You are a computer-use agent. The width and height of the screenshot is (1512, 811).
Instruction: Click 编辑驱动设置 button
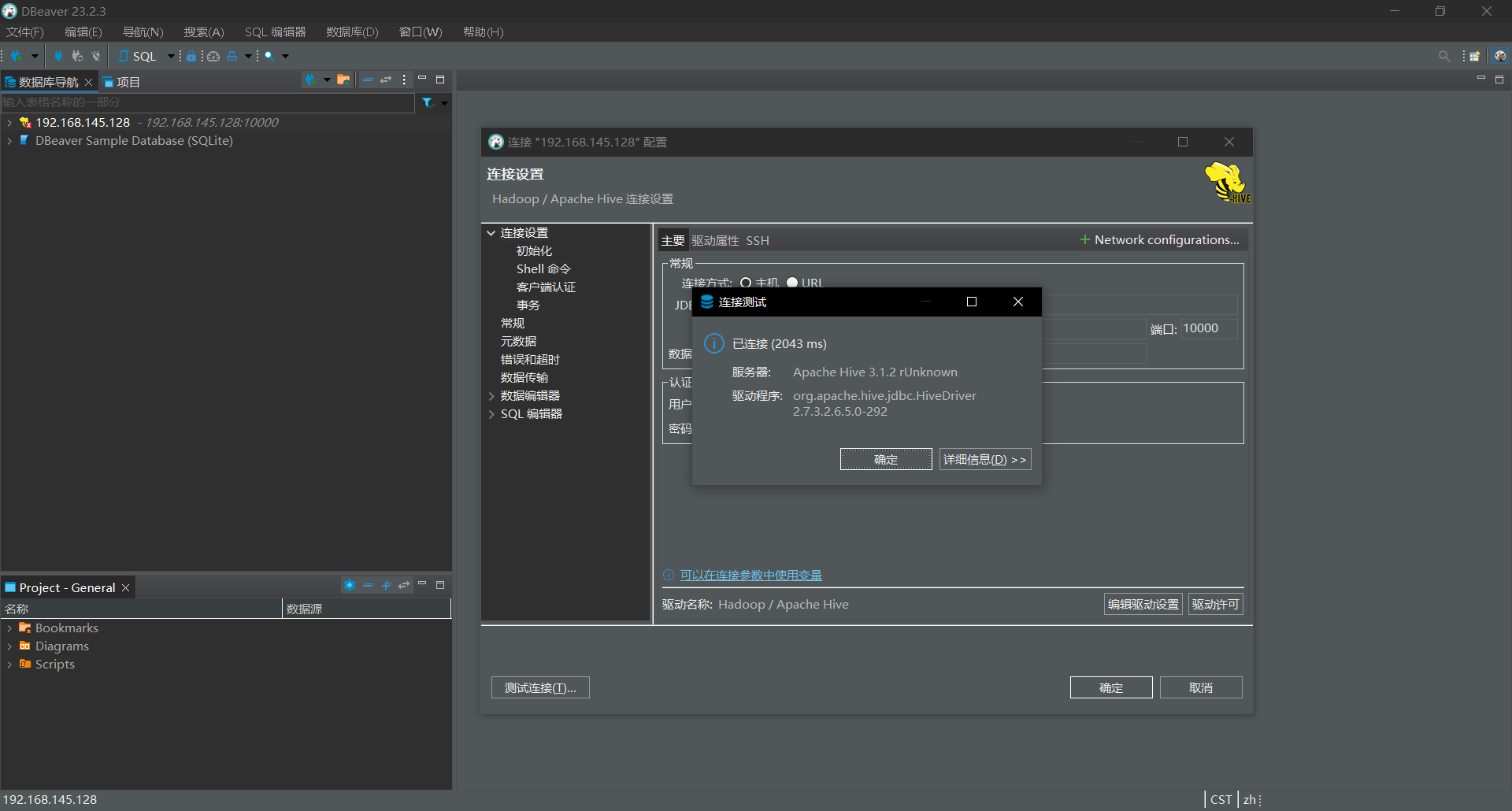(1143, 605)
